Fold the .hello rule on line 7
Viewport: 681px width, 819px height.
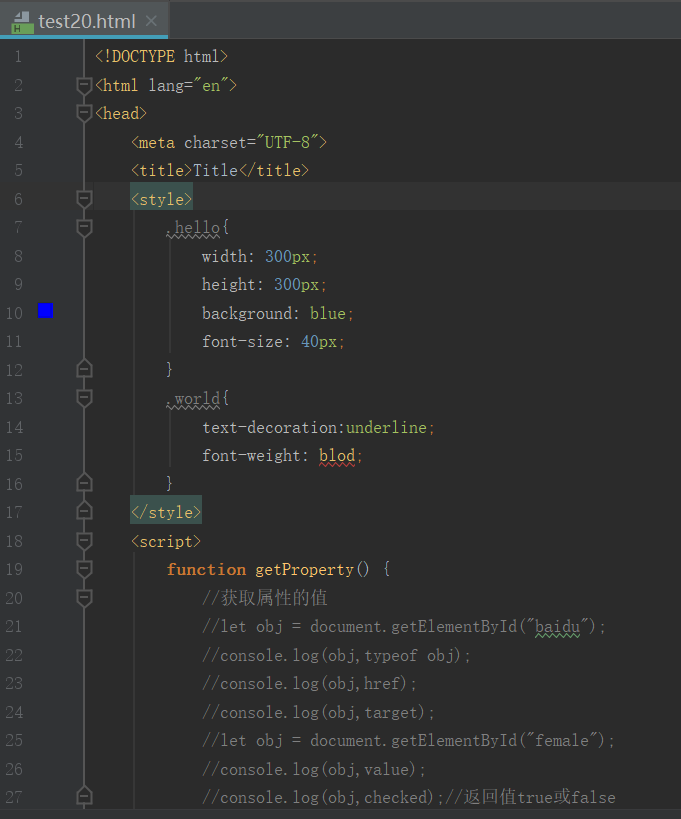[x=84, y=228]
